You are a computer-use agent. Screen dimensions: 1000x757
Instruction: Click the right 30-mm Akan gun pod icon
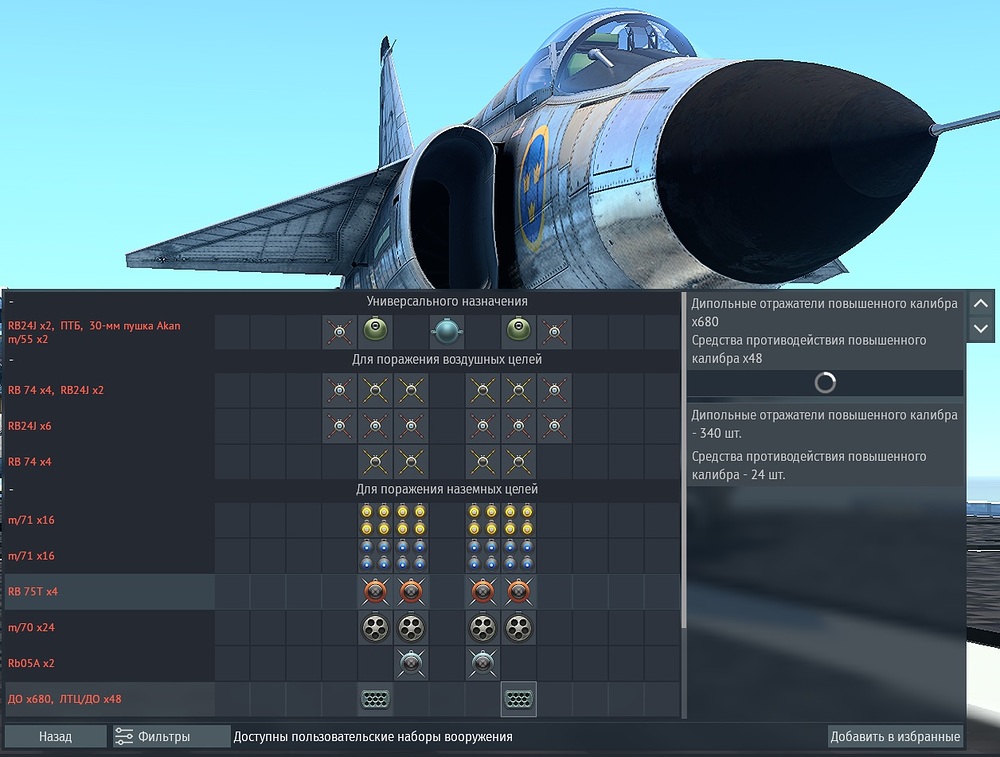518,332
